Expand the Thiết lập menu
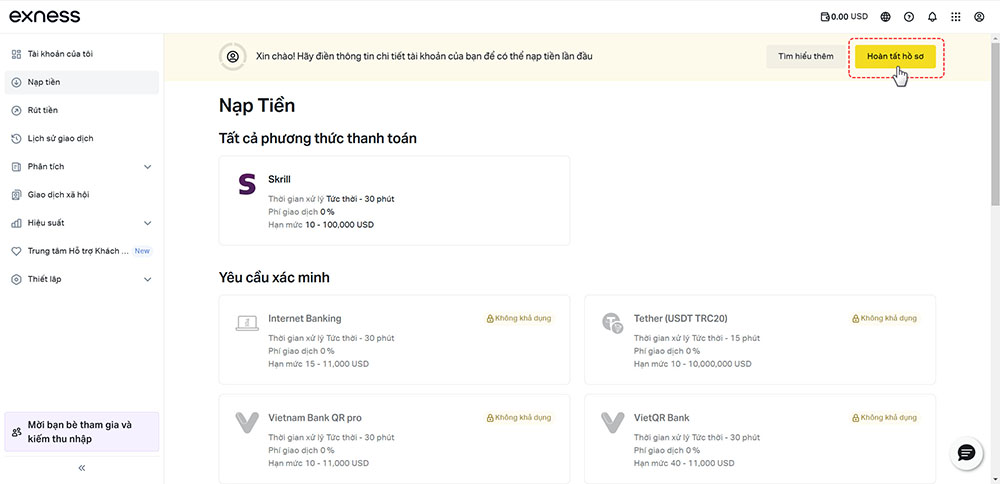 click(82, 279)
